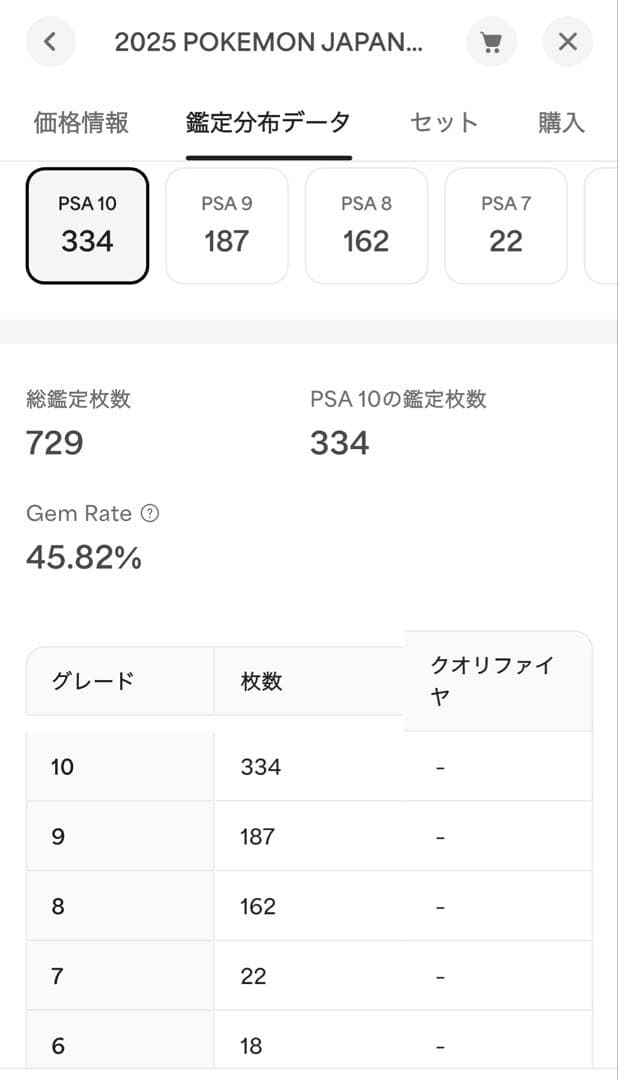Viewport: 618px width, 1080px height.
Task: Tap the back arrow icon
Action: point(48,42)
